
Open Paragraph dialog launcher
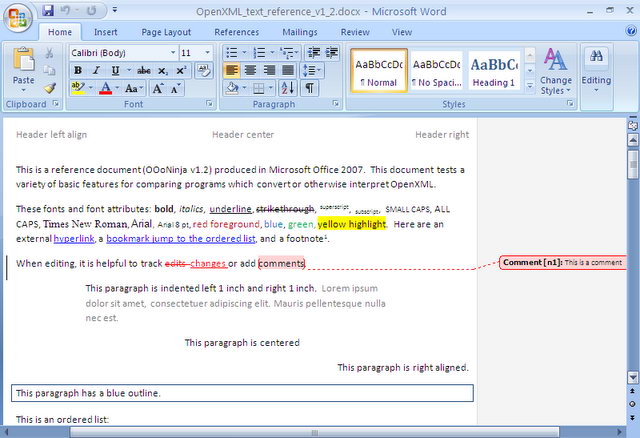click(x=336, y=104)
